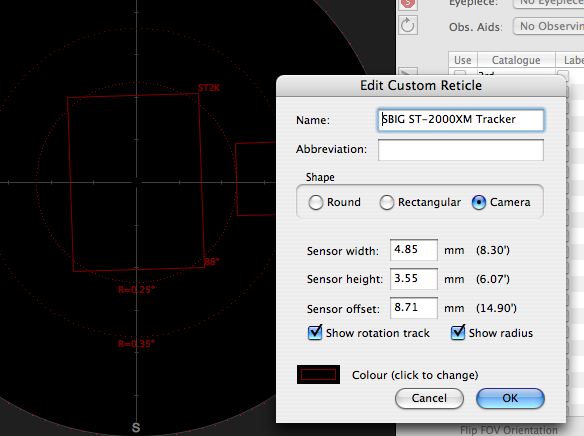Select the Rectangular shape radio button
The width and height of the screenshot is (584, 436).
click(x=387, y=203)
